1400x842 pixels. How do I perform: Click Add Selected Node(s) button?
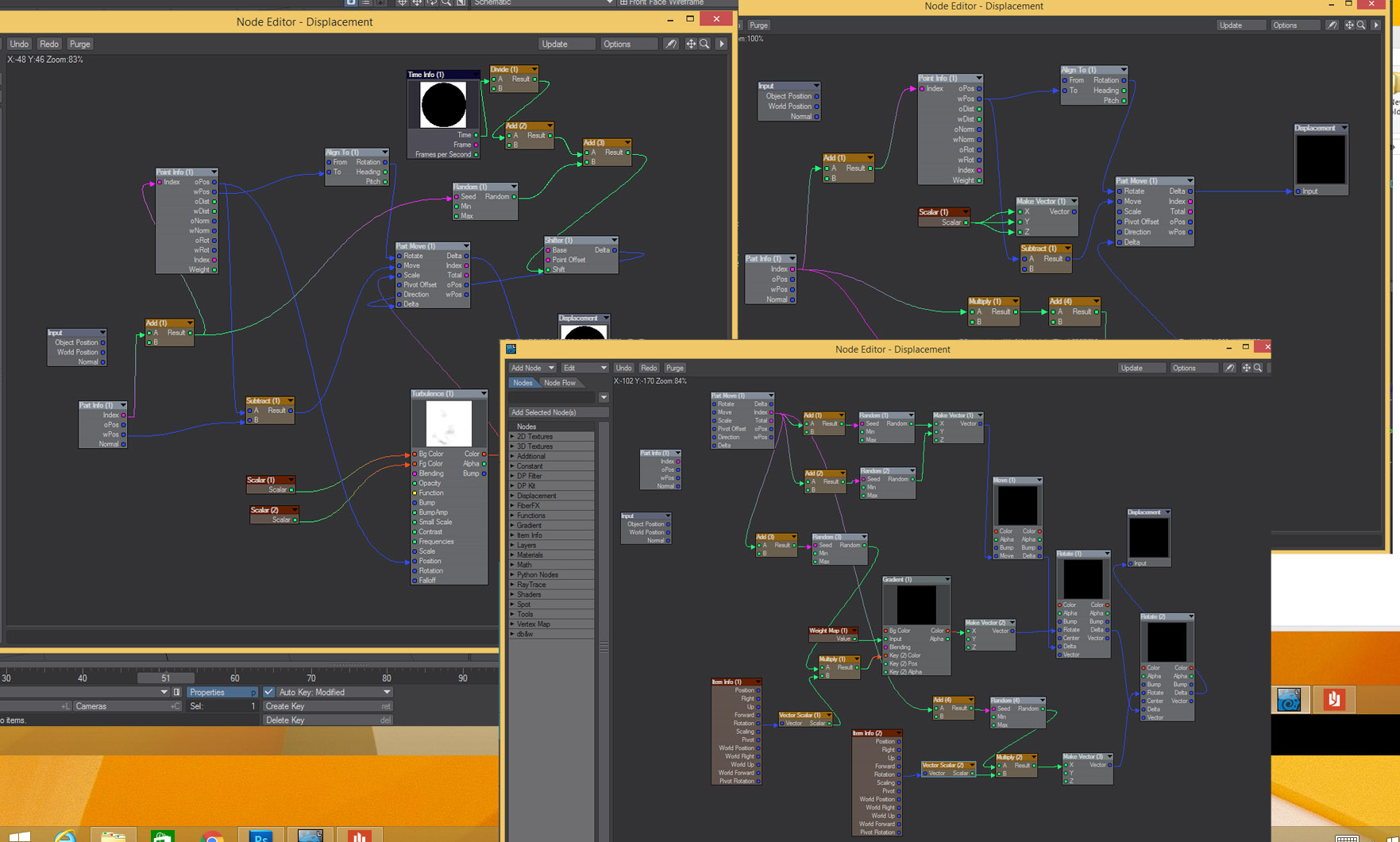(558, 412)
